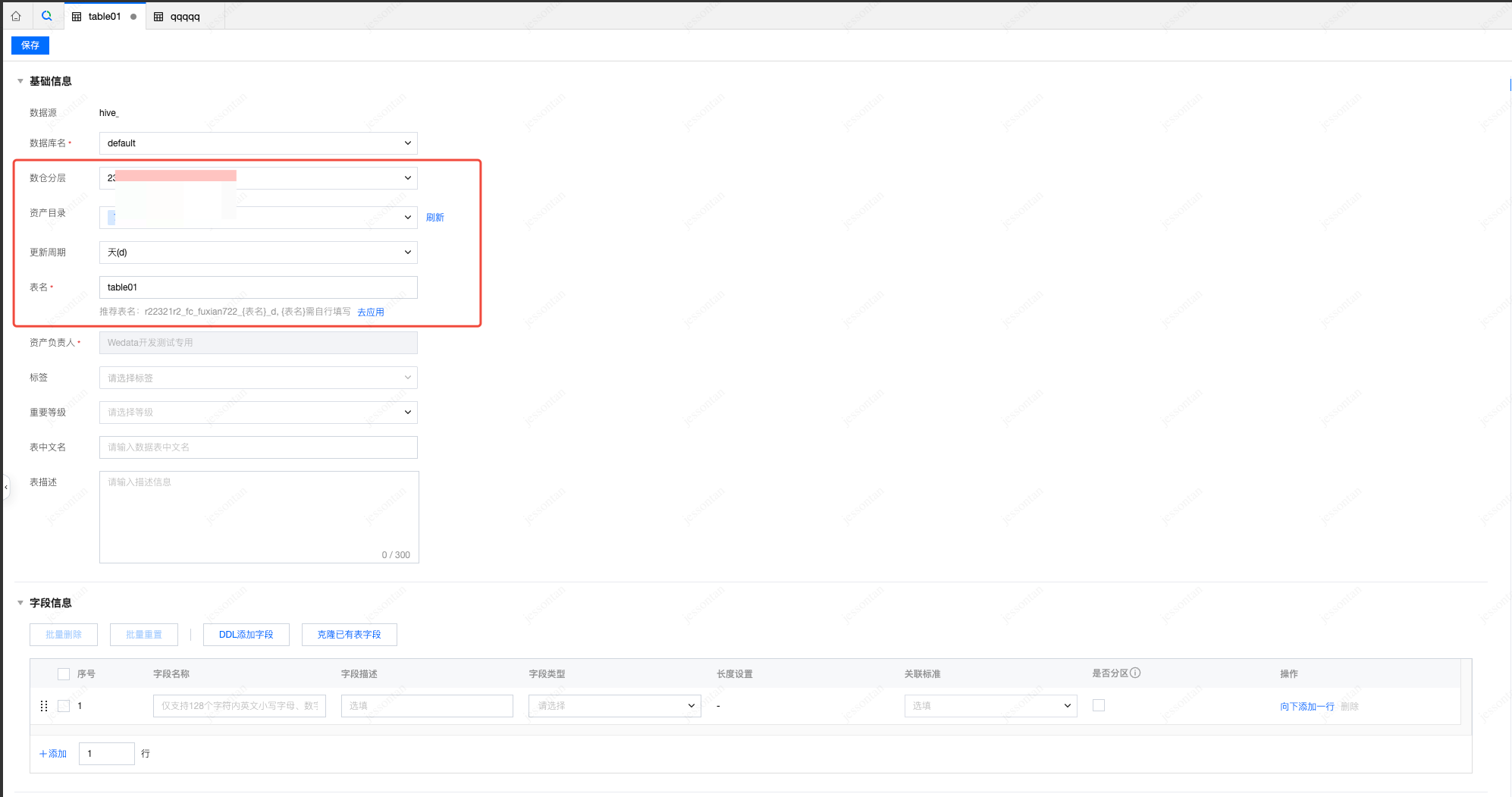Open the 数仓分层 dropdown
The width and height of the screenshot is (1512, 797).
(x=259, y=178)
